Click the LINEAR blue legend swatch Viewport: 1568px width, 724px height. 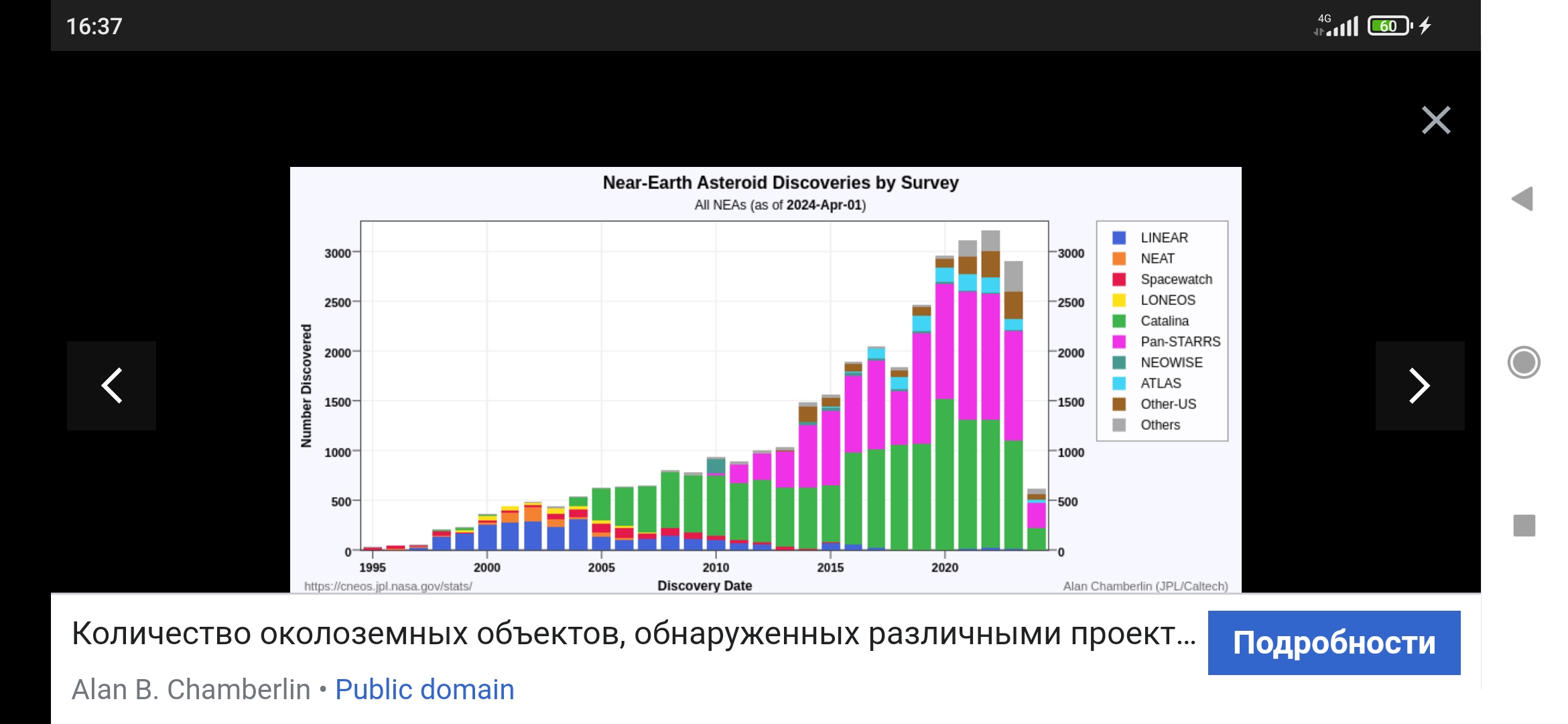click(x=1118, y=238)
